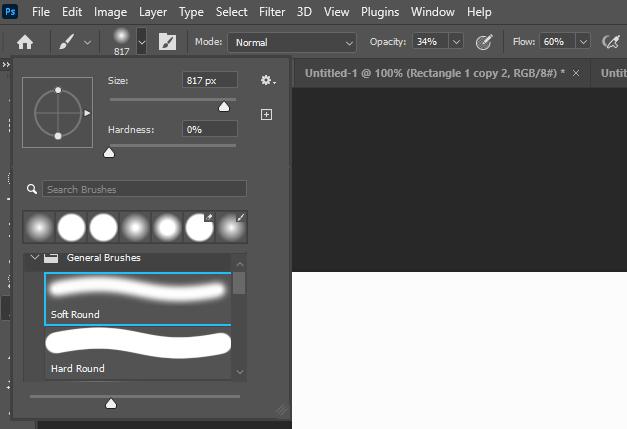Open the Select menu
This screenshot has height=429, width=627.
pyautogui.click(x=232, y=12)
